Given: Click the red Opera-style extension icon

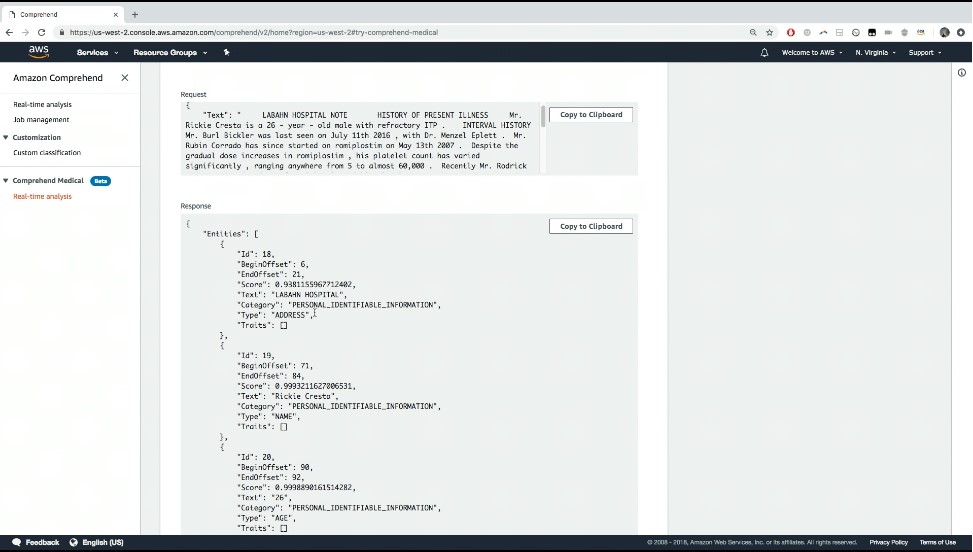Looking at the screenshot, I should 791,32.
